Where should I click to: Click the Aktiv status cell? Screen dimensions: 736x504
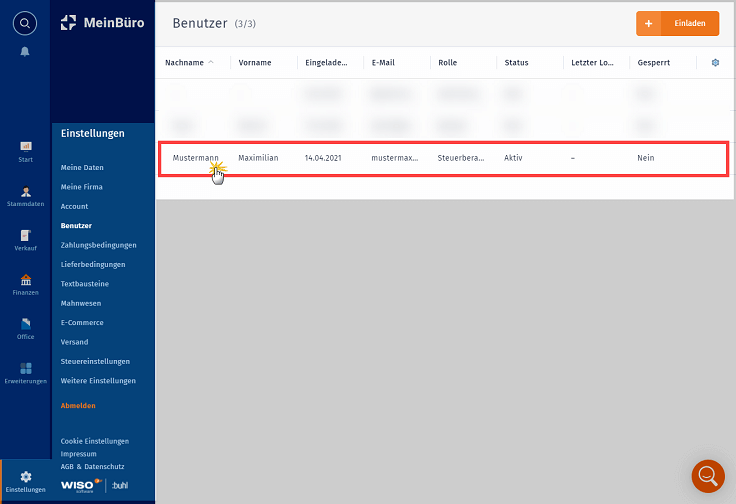tap(513, 158)
